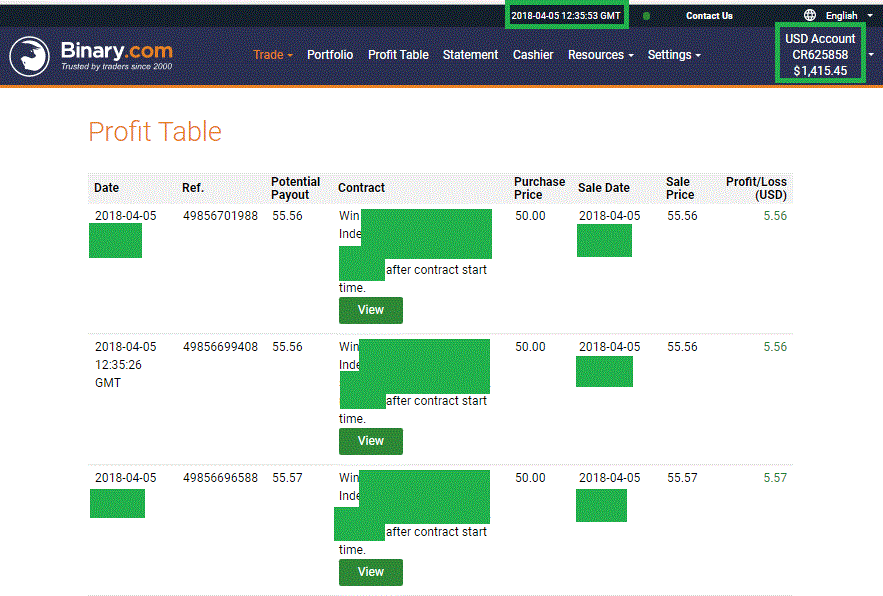Click the Purchase Price column header
Image resolution: width=883 pixels, height=596 pixels.
(539, 188)
